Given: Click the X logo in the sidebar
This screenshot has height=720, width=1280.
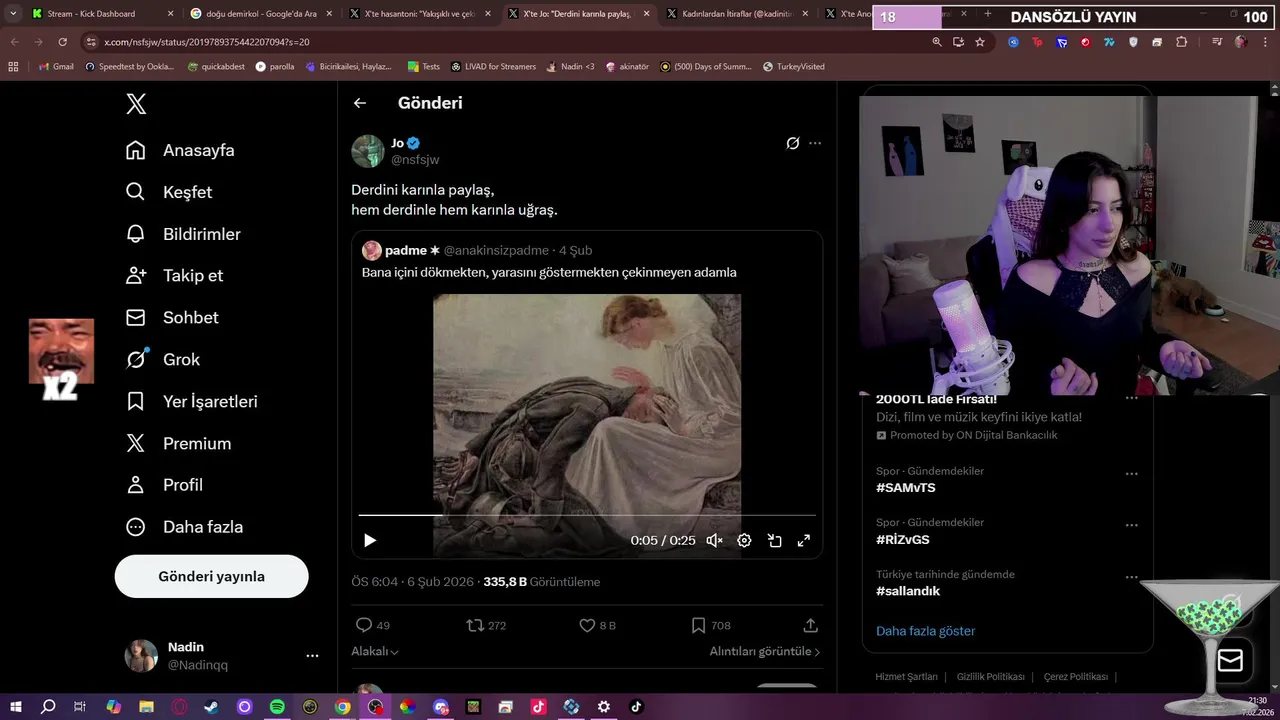Looking at the screenshot, I should point(136,104).
